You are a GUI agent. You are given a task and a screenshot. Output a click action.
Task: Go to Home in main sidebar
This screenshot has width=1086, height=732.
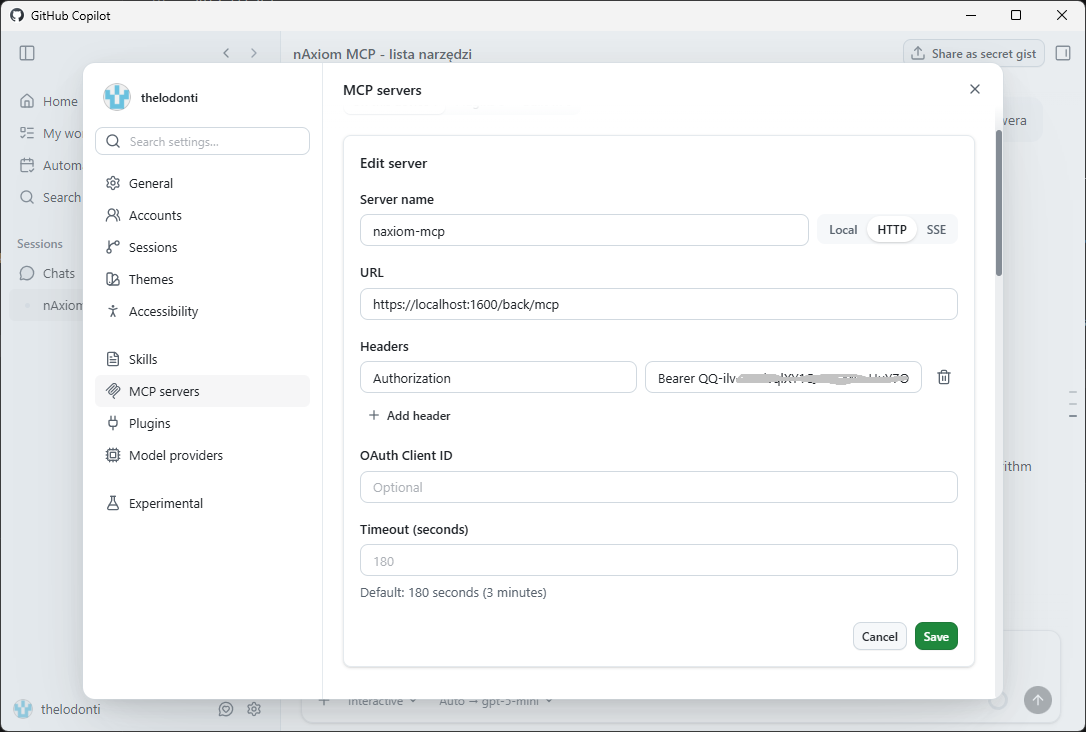click(48, 101)
